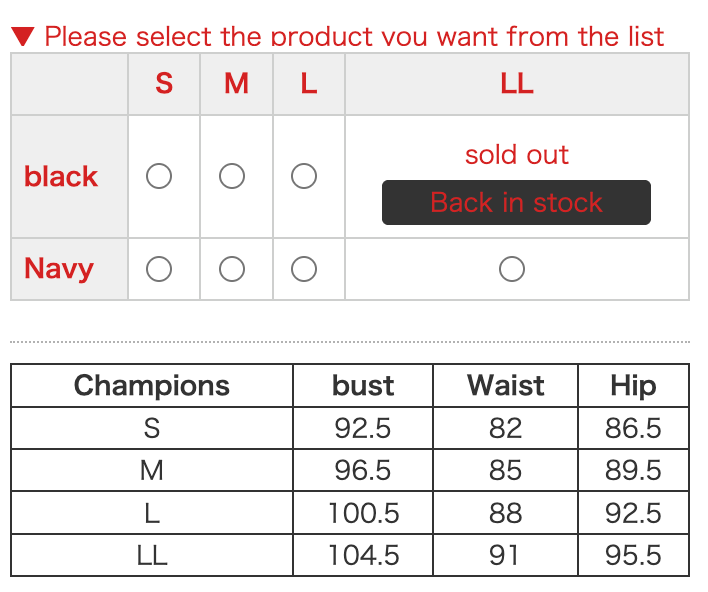Click the Waist column header

[x=506, y=386]
